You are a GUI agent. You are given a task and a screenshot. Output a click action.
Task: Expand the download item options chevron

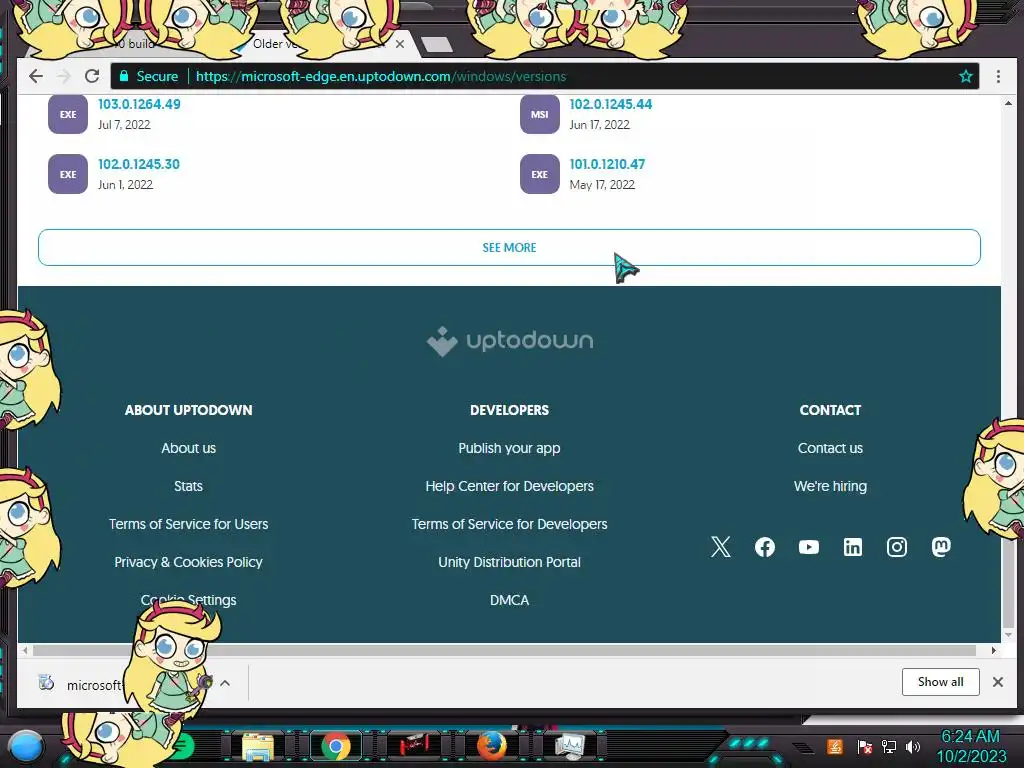225,683
